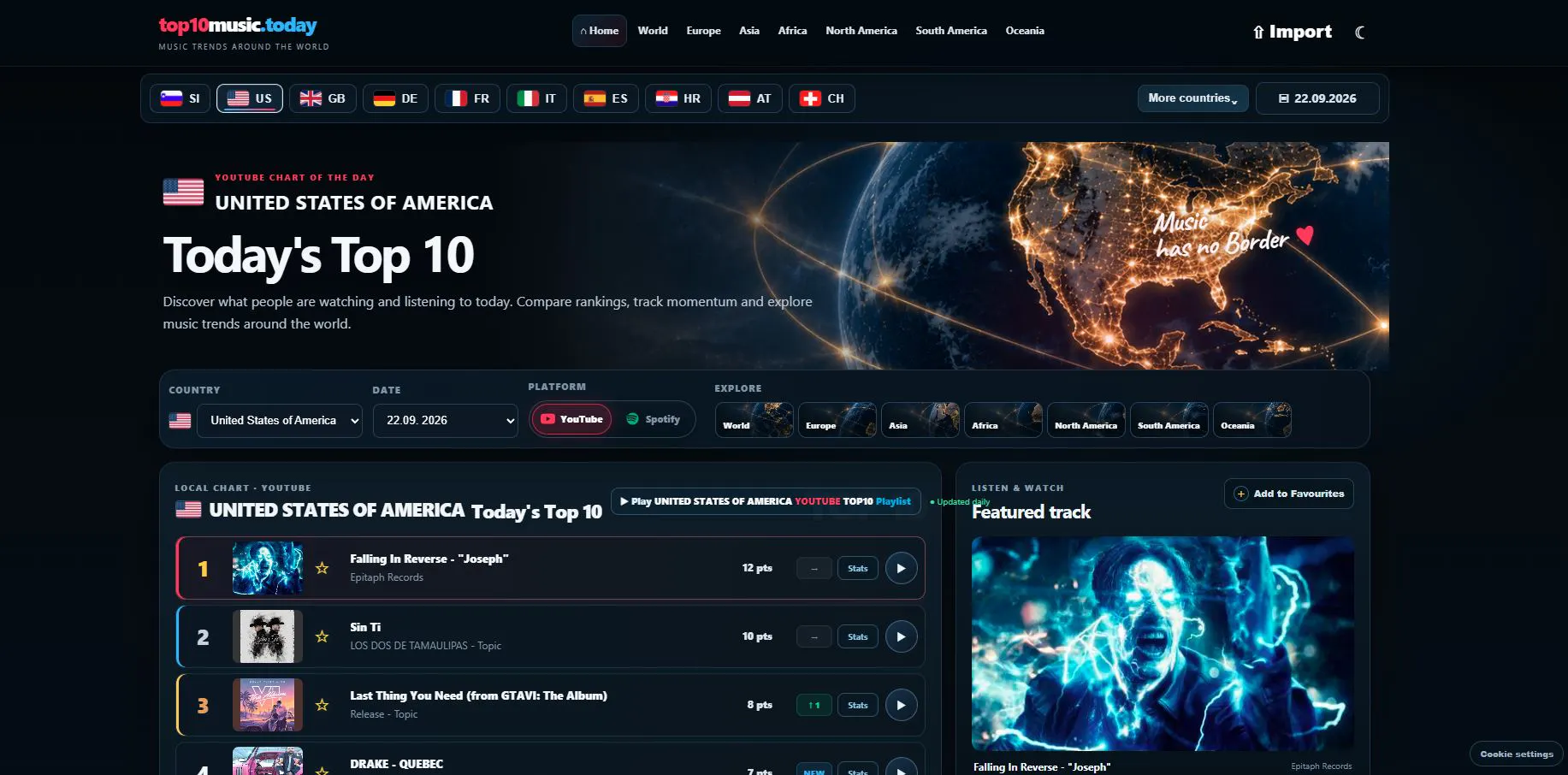1568x775 pixels.
Task: Select the ES Spain flag chip
Action: 606,98
